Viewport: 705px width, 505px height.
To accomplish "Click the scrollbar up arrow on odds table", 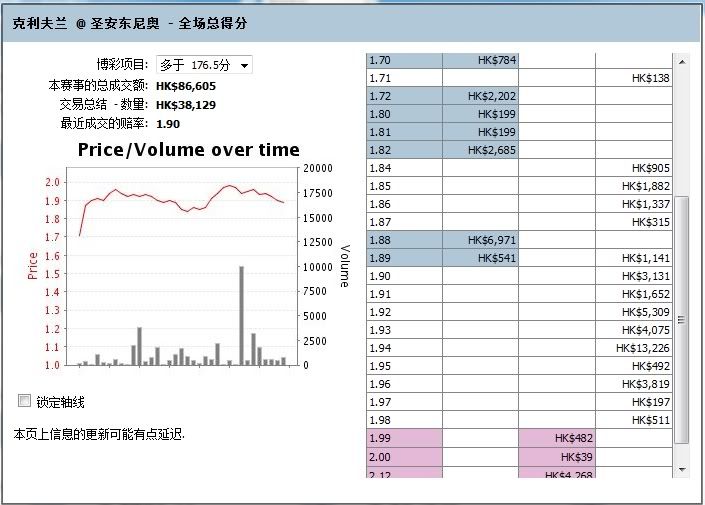I will pos(682,60).
